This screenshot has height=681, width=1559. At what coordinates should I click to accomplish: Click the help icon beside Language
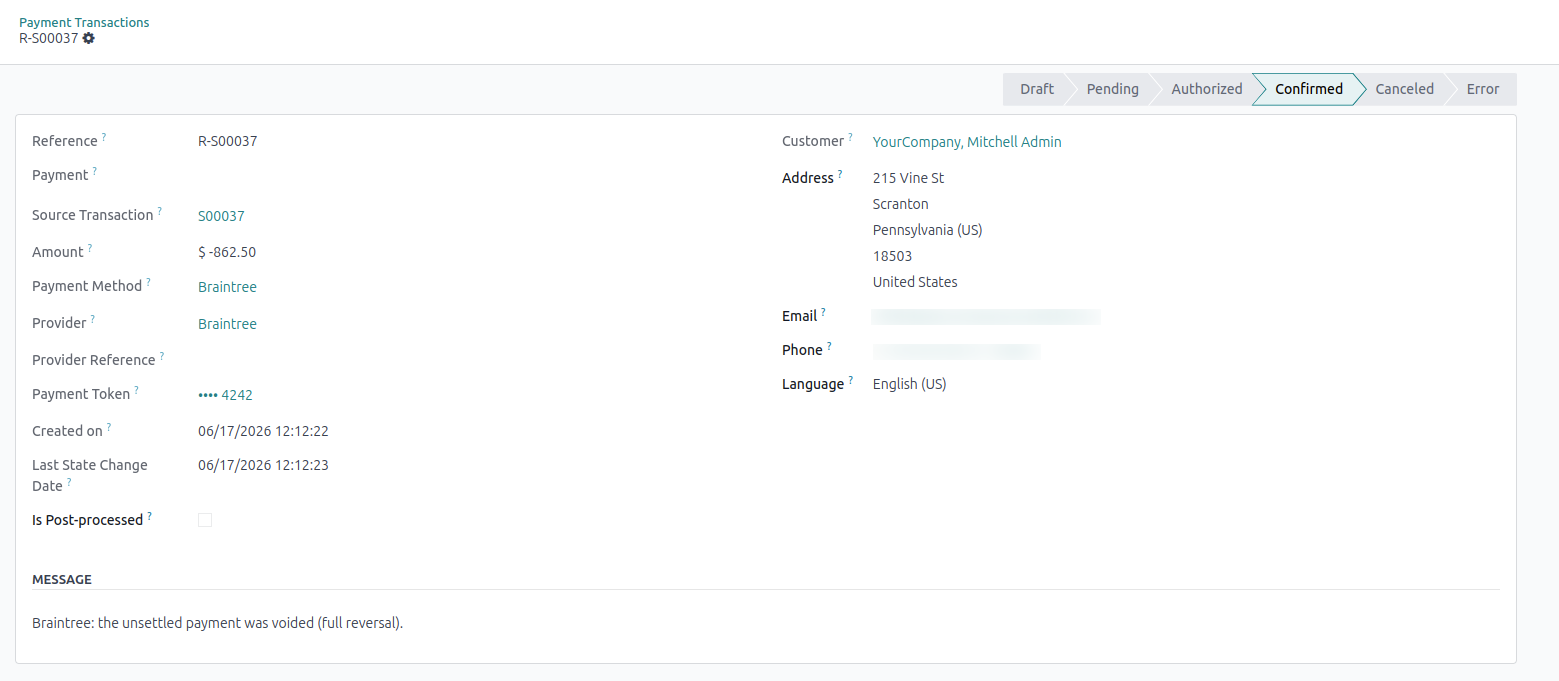(x=851, y=379)
